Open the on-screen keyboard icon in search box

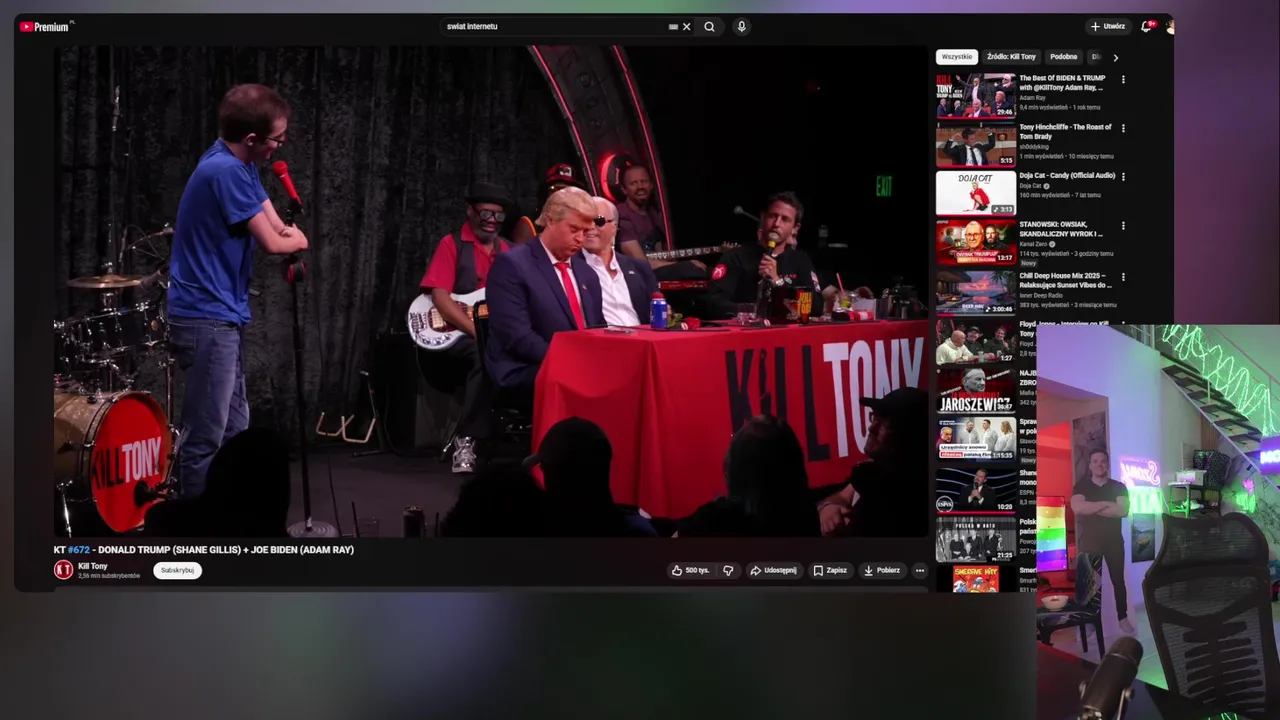coord(673,27)
